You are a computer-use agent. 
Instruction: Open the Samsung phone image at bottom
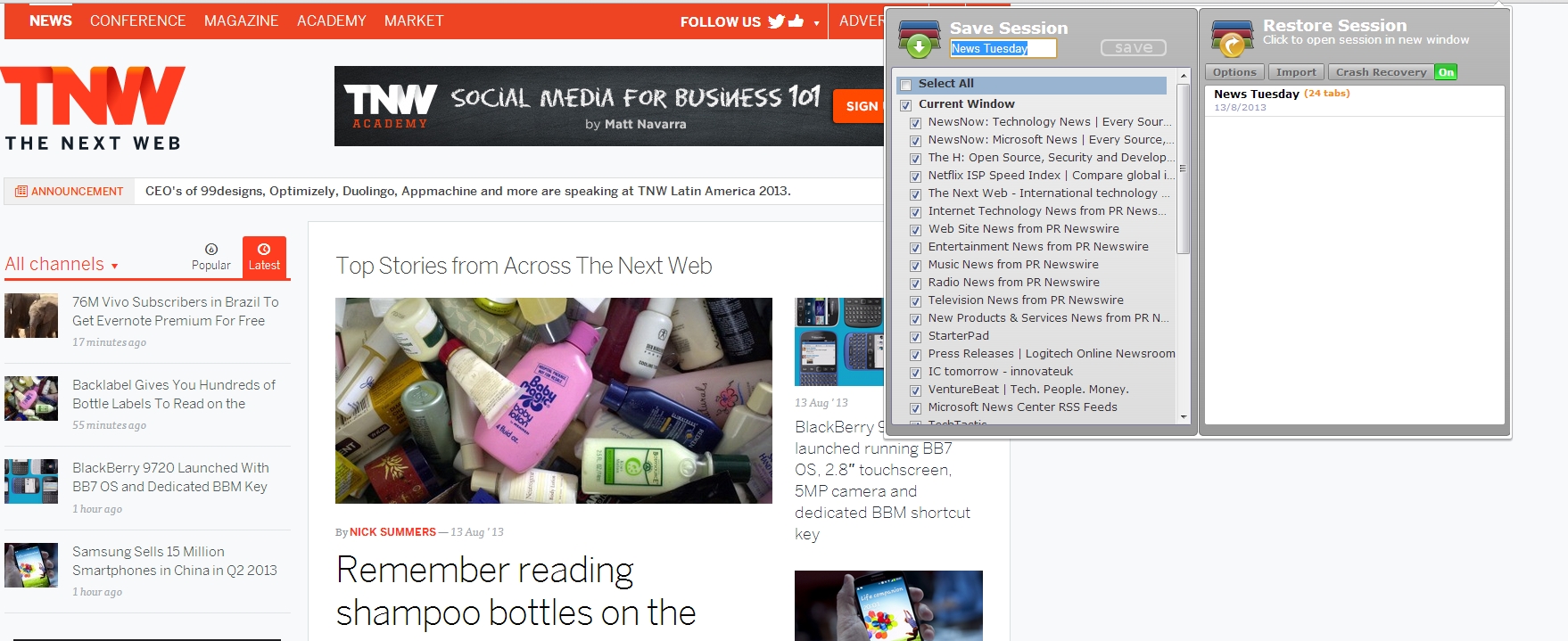tap(888, 605)
